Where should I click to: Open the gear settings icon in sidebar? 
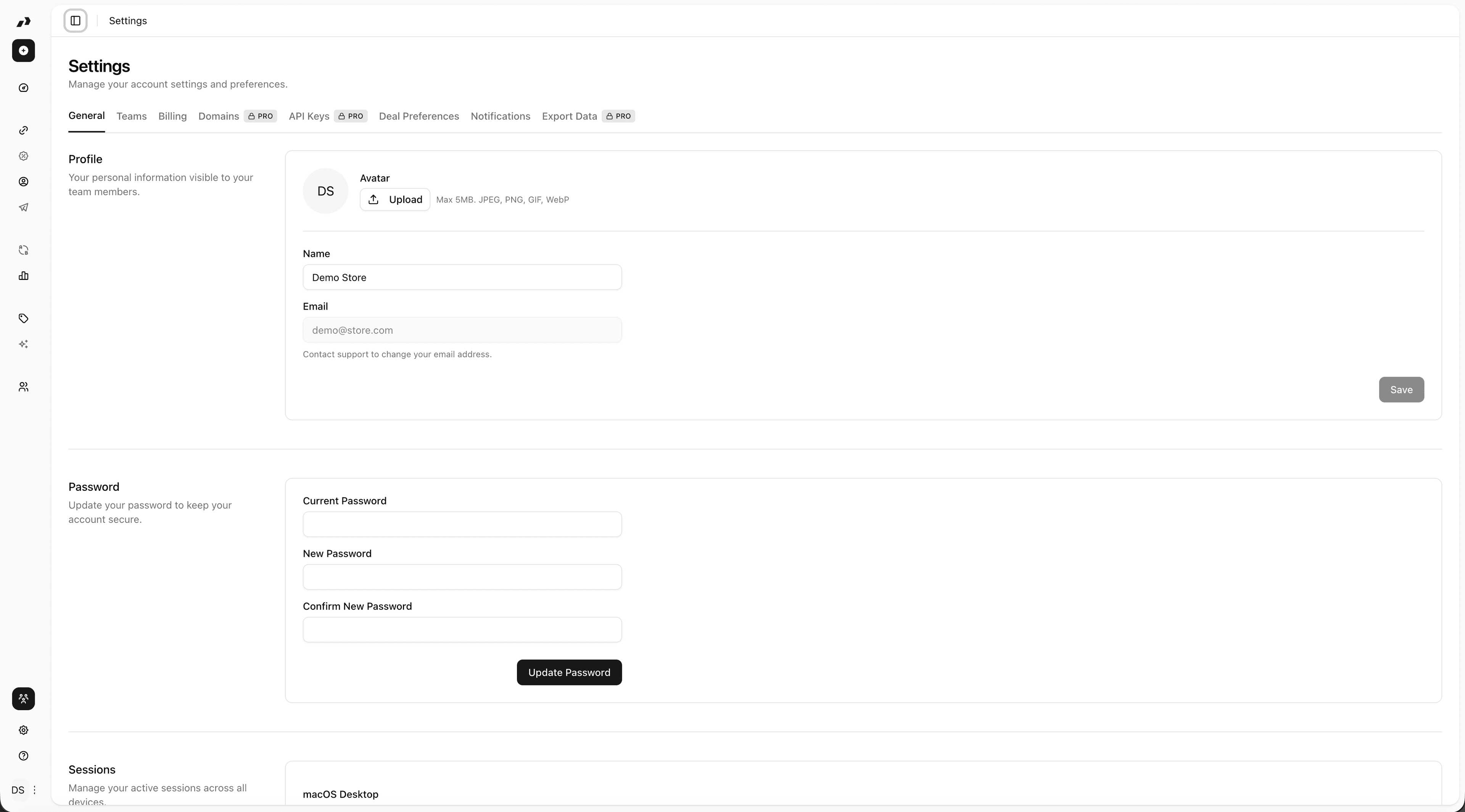(x=23, y=730)
